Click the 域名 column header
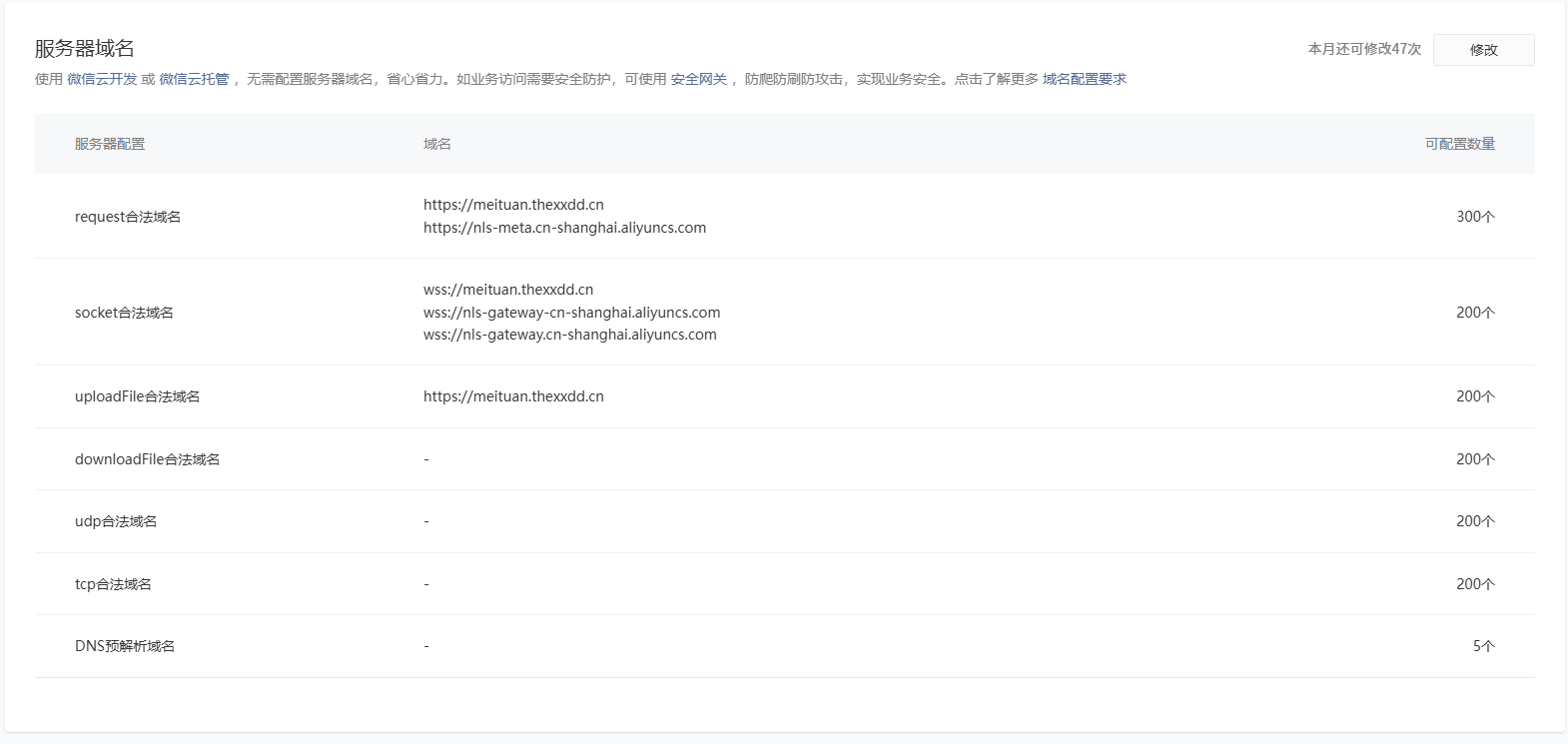 (436, 144)
